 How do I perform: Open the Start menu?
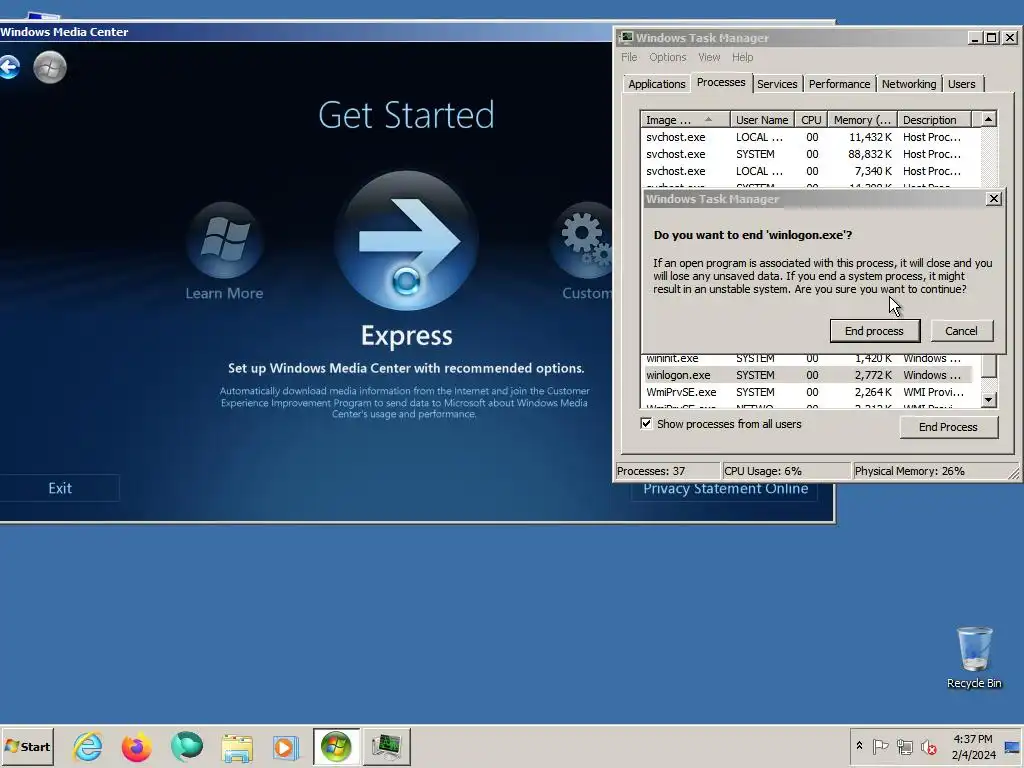click(x=27, y=746)
